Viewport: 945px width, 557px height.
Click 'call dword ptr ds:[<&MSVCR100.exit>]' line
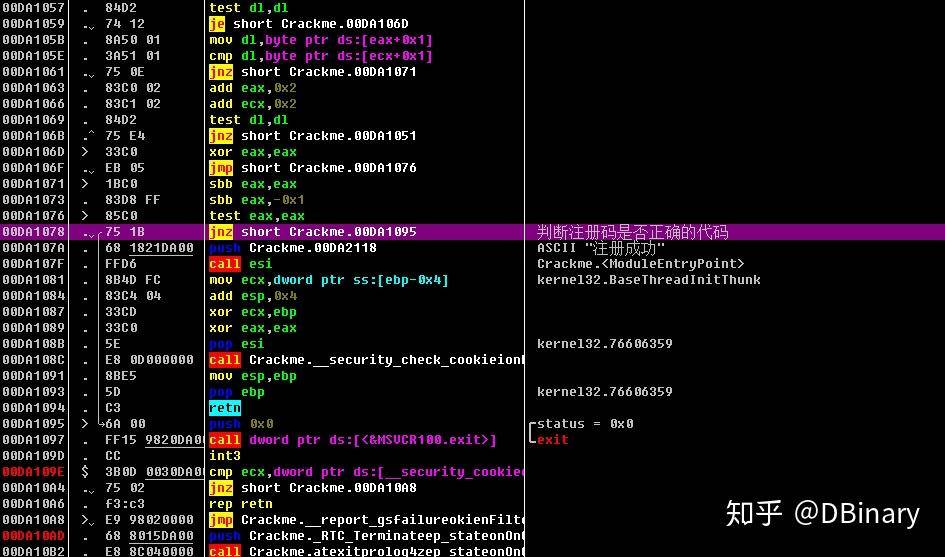[x=353, y=439]
